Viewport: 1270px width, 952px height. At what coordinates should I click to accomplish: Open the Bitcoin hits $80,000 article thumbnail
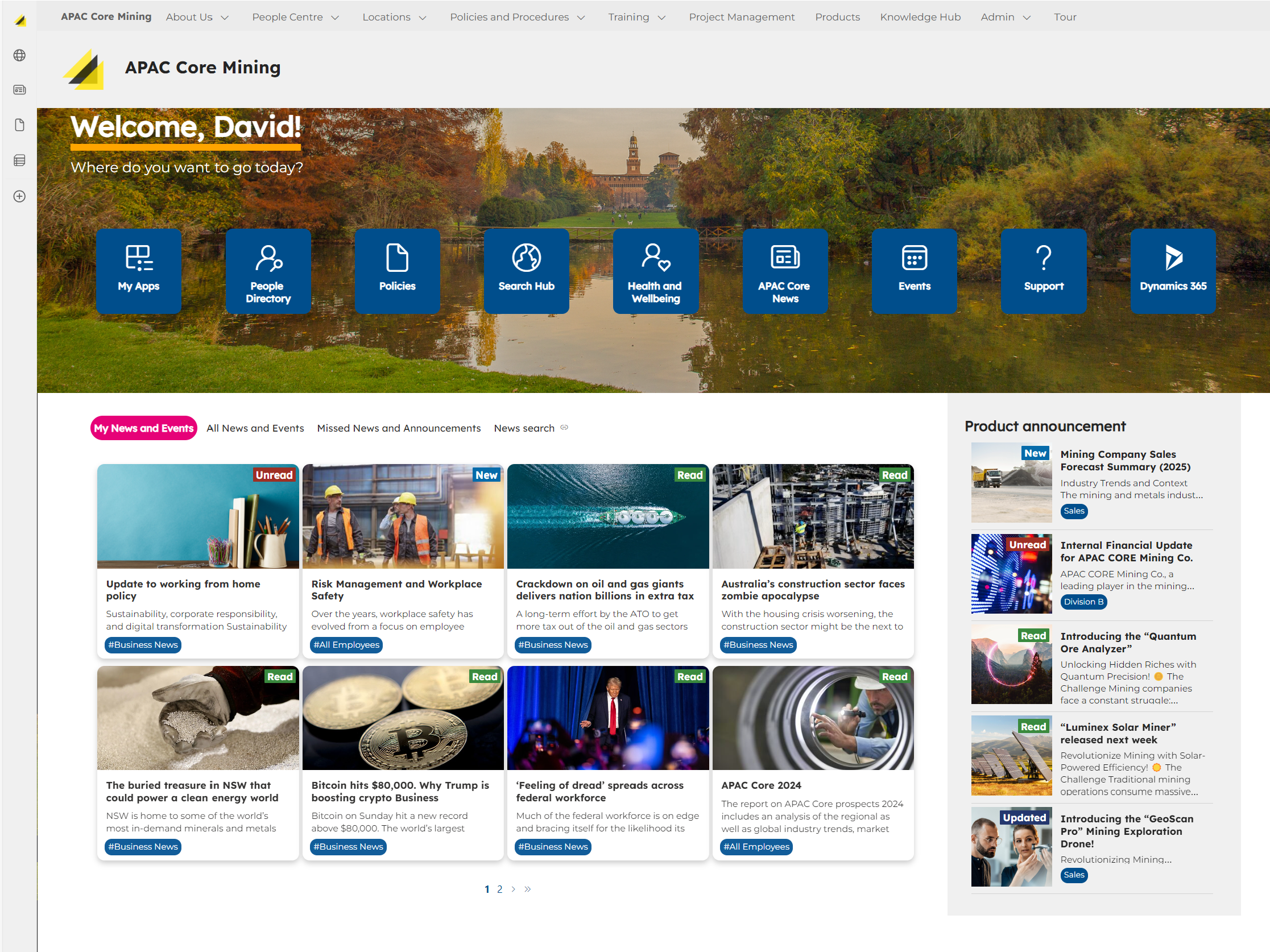403,718
